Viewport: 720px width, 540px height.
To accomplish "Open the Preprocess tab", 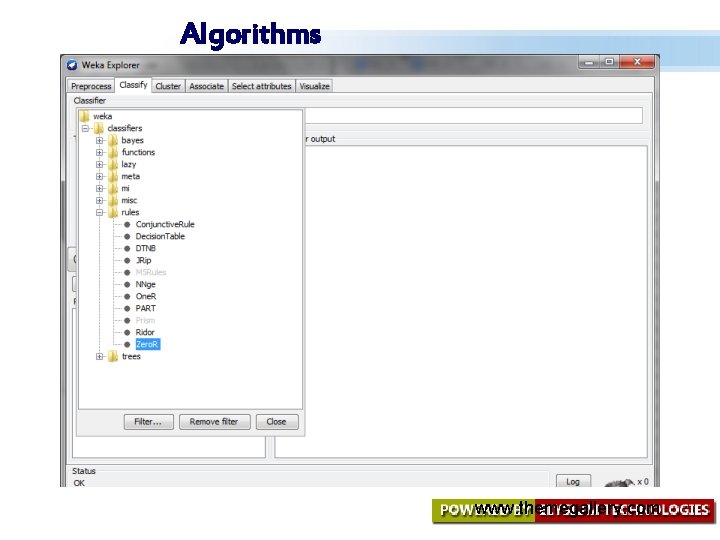I will tap(91, 86).
